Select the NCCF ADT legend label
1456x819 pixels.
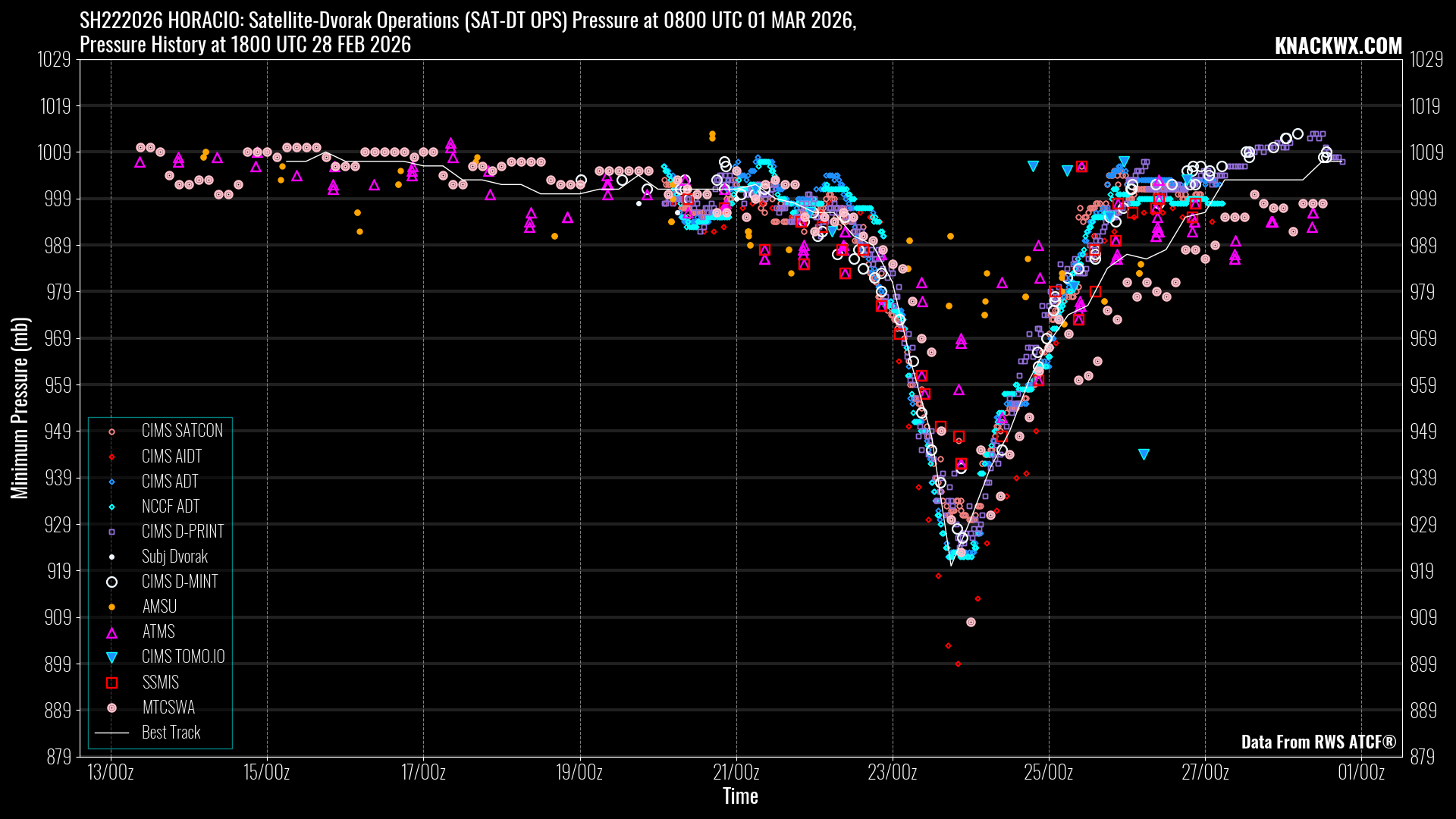171,507
